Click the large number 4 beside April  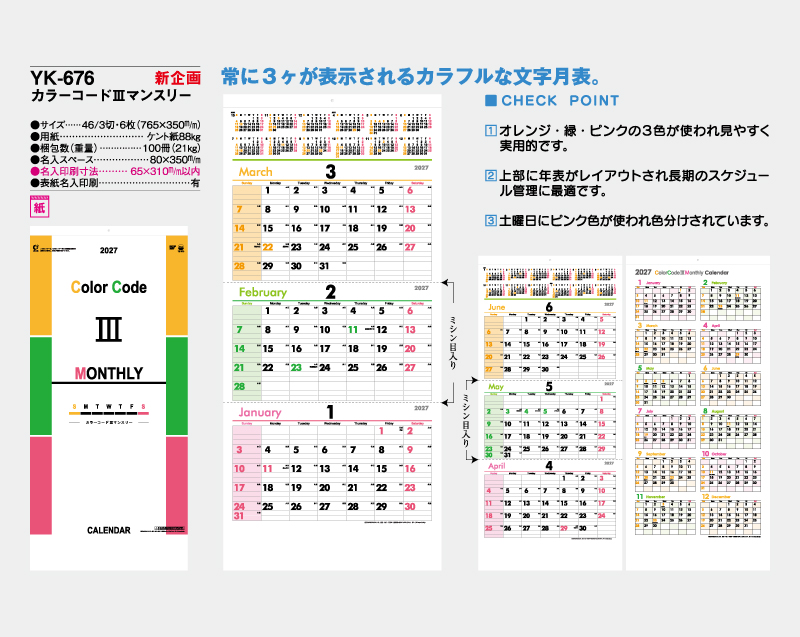549,466
